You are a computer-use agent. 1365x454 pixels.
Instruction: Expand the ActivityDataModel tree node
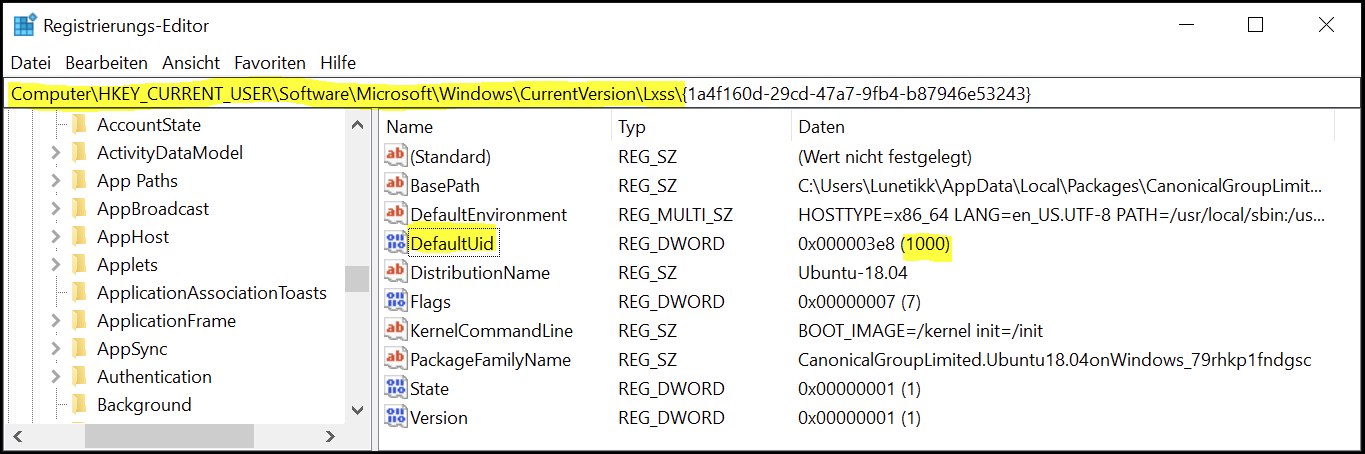pos(56,153)
